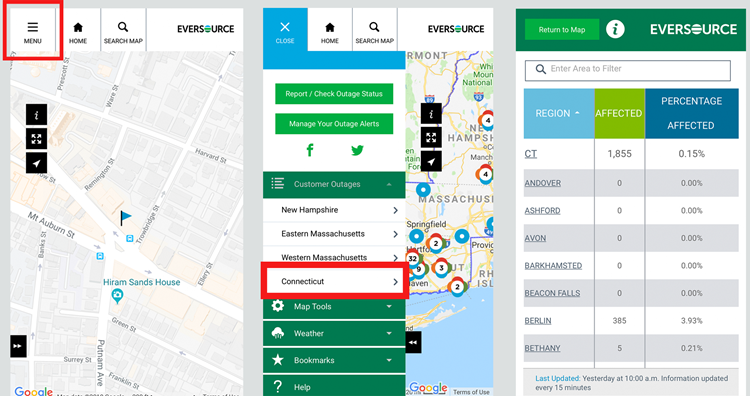Click the Return to Map button
This screenshot has height=396, width=750.
(x=562, y=29)
